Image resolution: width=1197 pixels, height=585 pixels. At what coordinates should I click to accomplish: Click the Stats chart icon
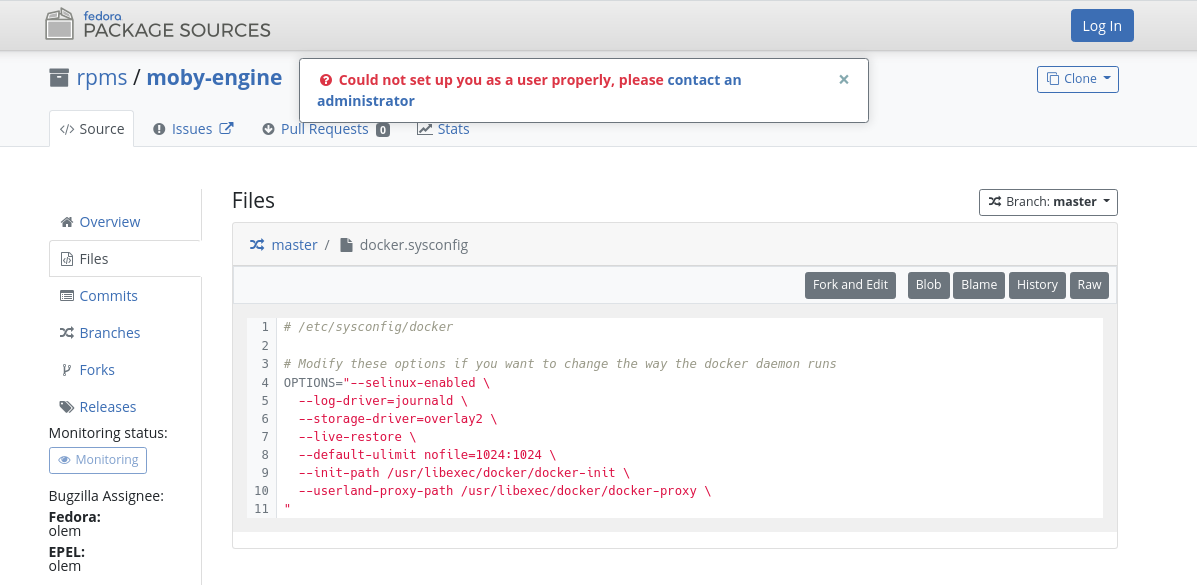click(x=424, y=129)
